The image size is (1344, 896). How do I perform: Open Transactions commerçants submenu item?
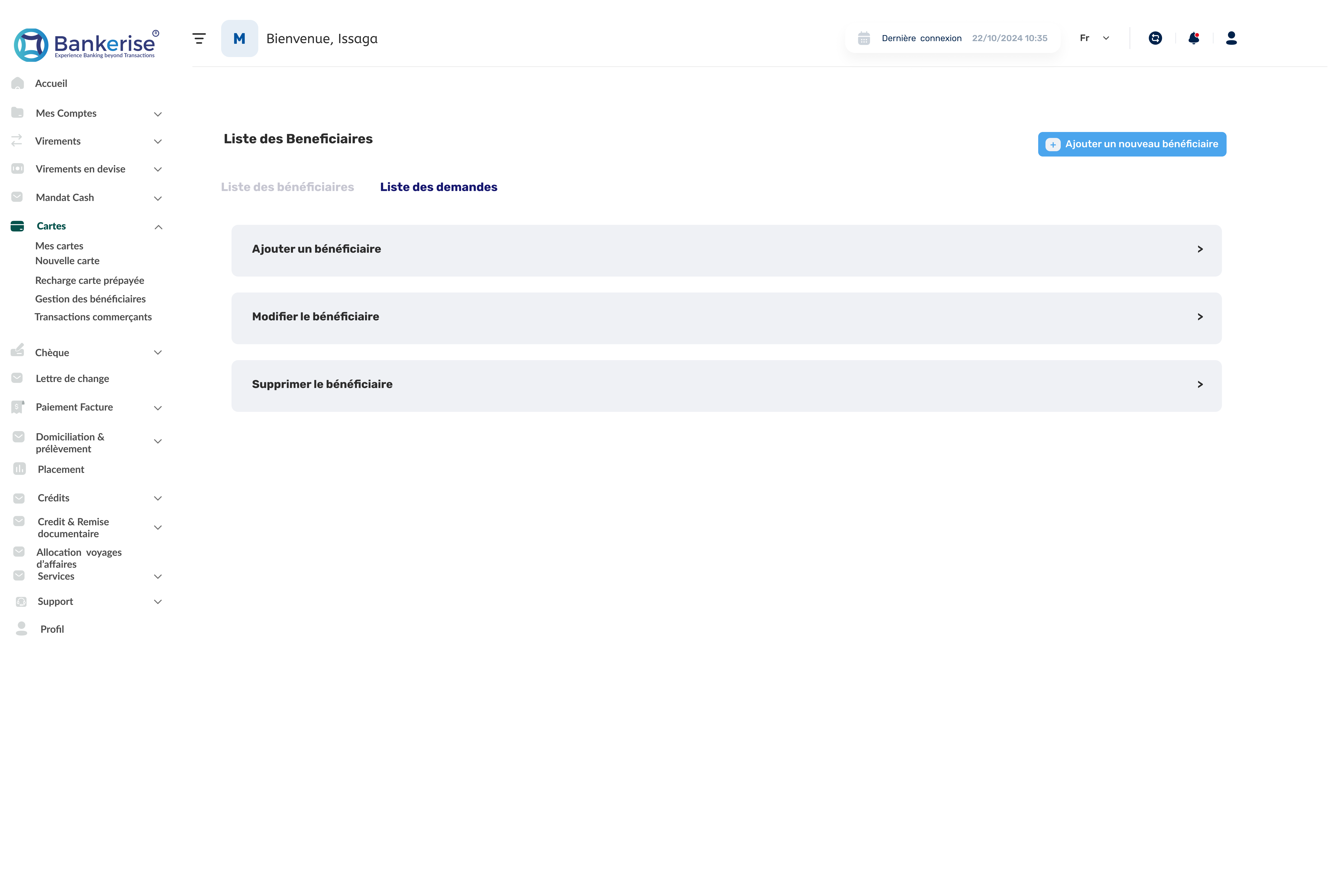point(93,317)
